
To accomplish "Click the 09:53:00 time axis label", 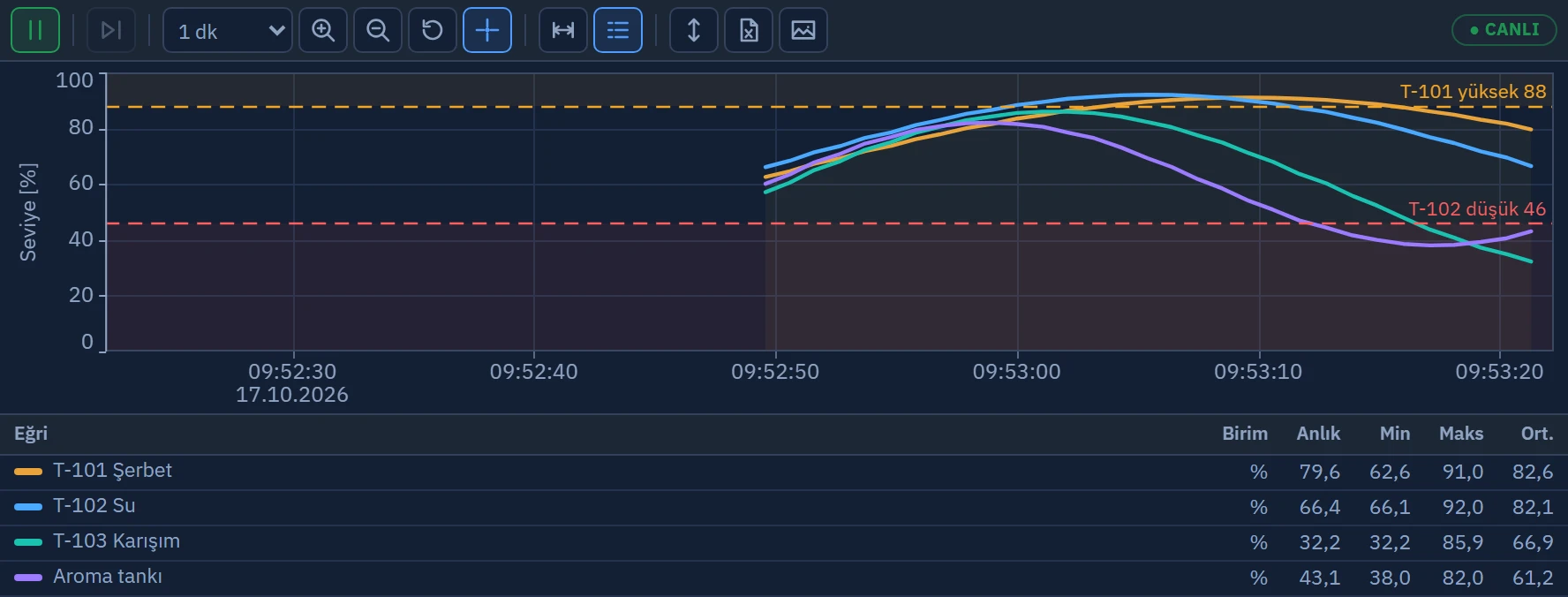I will tap(1017, 372).
